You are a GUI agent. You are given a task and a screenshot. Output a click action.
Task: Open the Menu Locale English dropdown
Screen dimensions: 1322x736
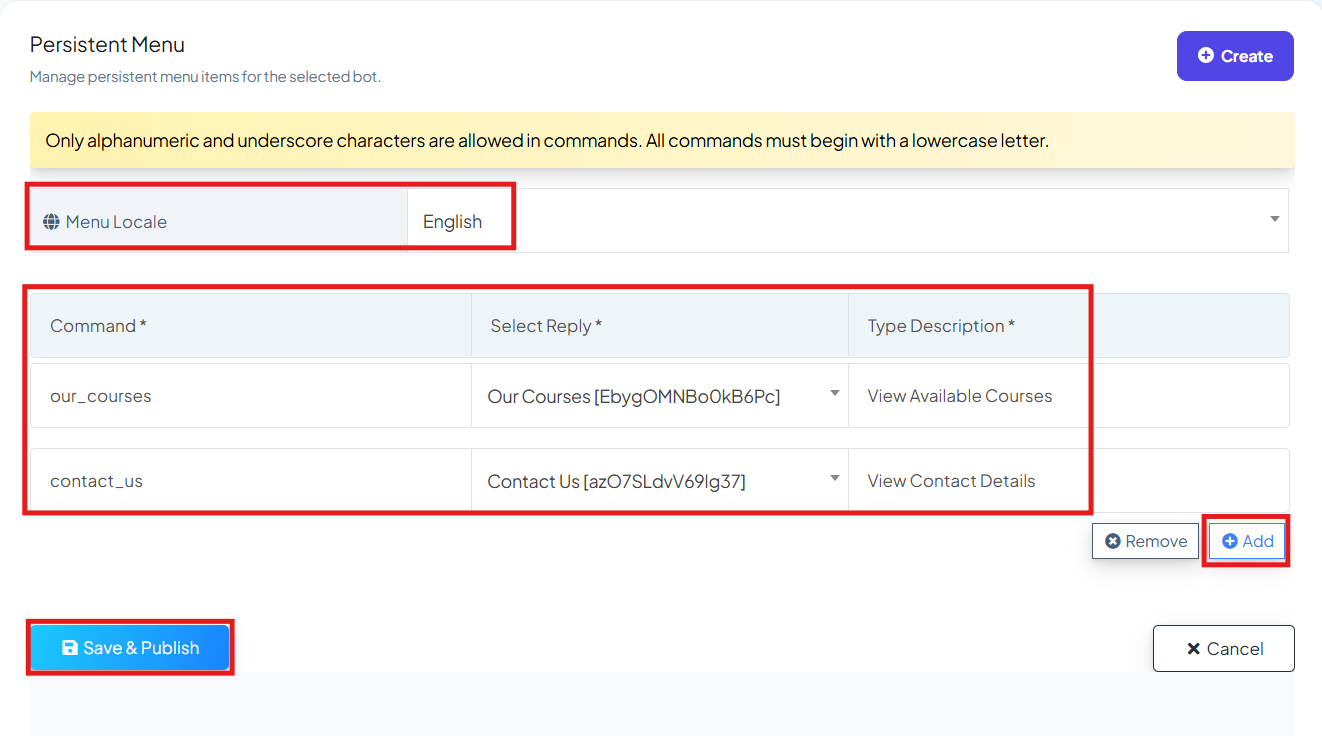(x=848, y=221)
